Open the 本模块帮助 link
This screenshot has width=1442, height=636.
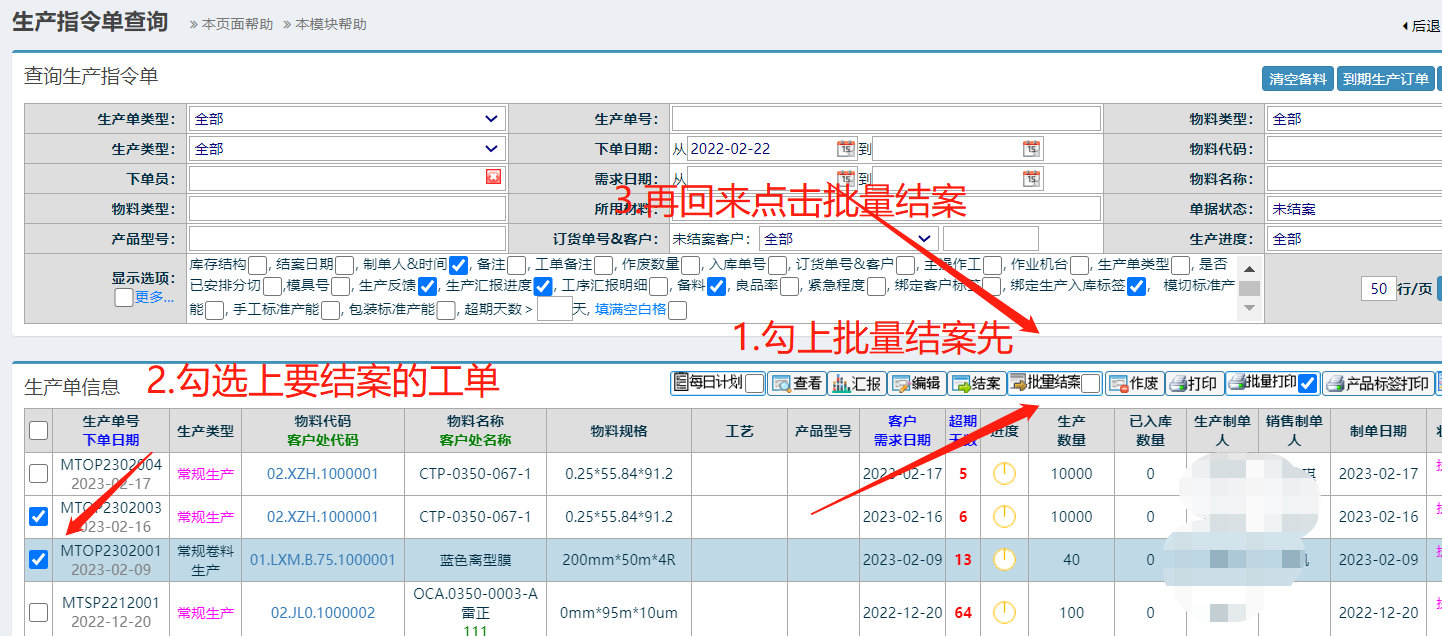pyautogui.click(x=331, y=24)
